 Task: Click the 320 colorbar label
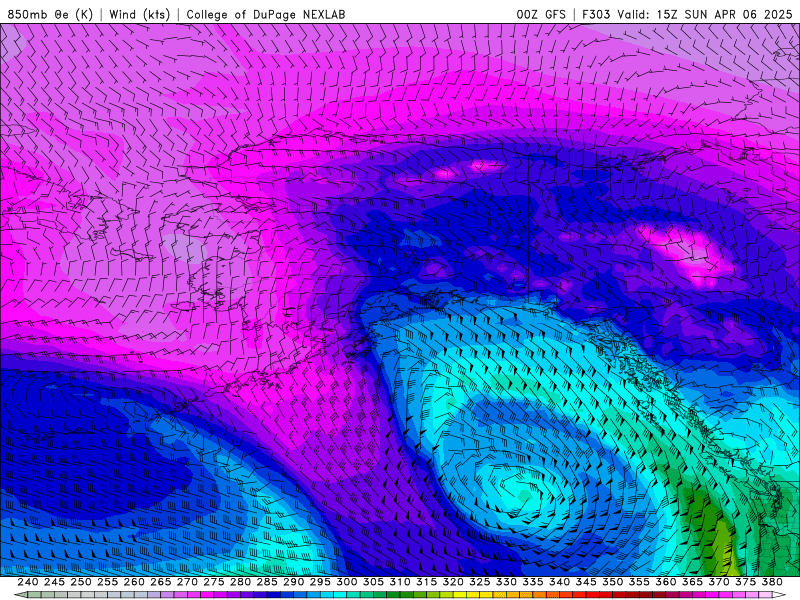tap(453, 582)
